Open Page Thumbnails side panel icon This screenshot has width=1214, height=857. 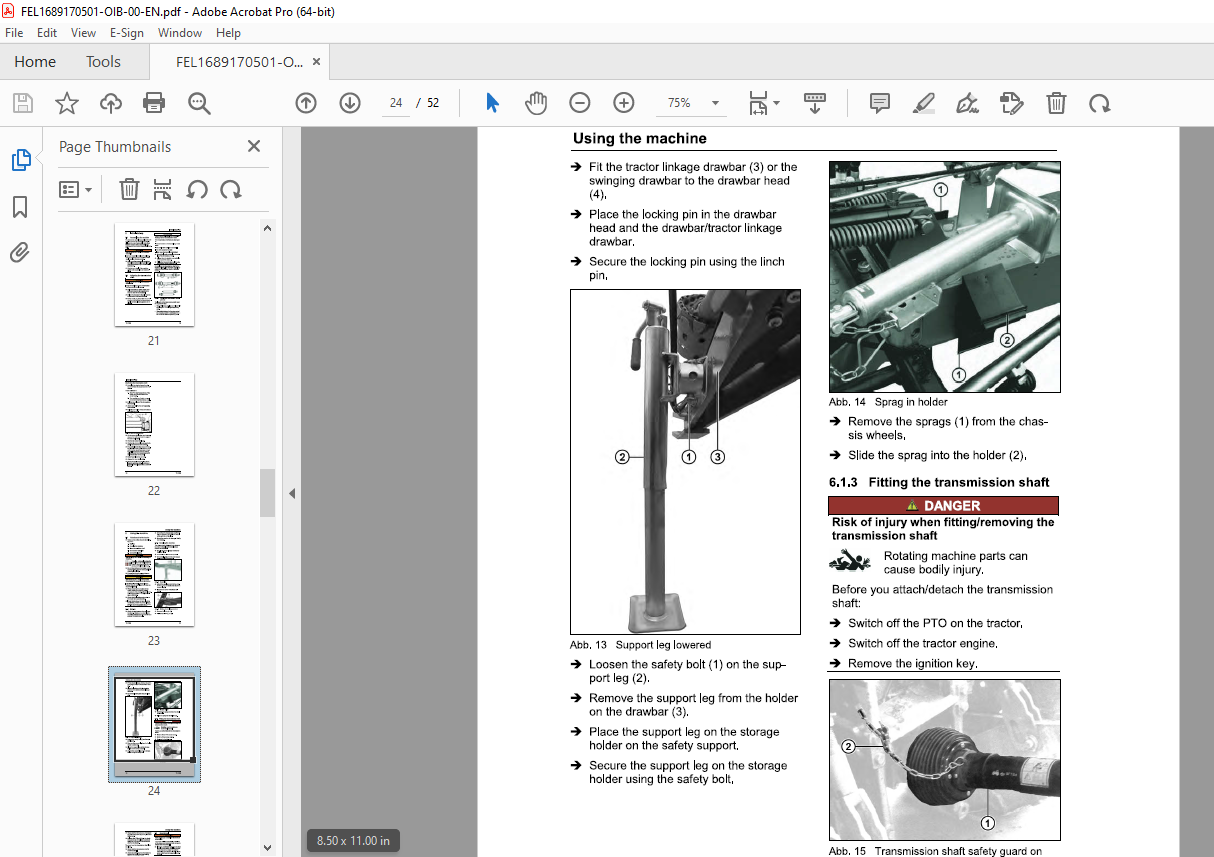[21, 160]
